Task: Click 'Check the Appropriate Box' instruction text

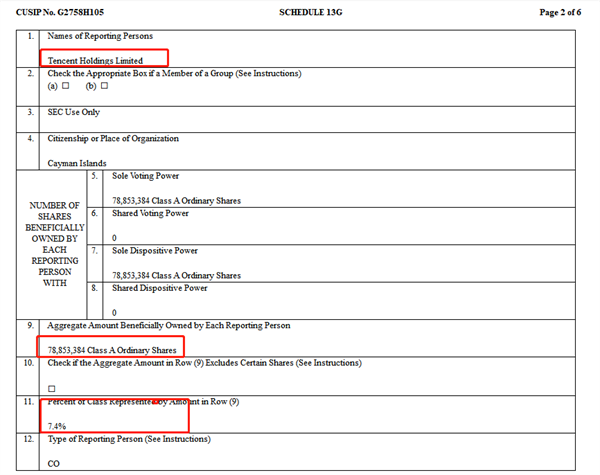Action: [174, 73]
